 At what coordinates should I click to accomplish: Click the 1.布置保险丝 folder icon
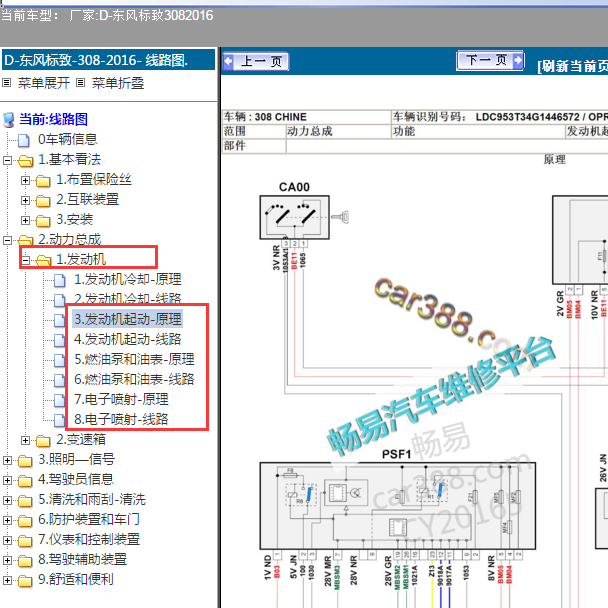pyautogui.click(x=43, y=181)
